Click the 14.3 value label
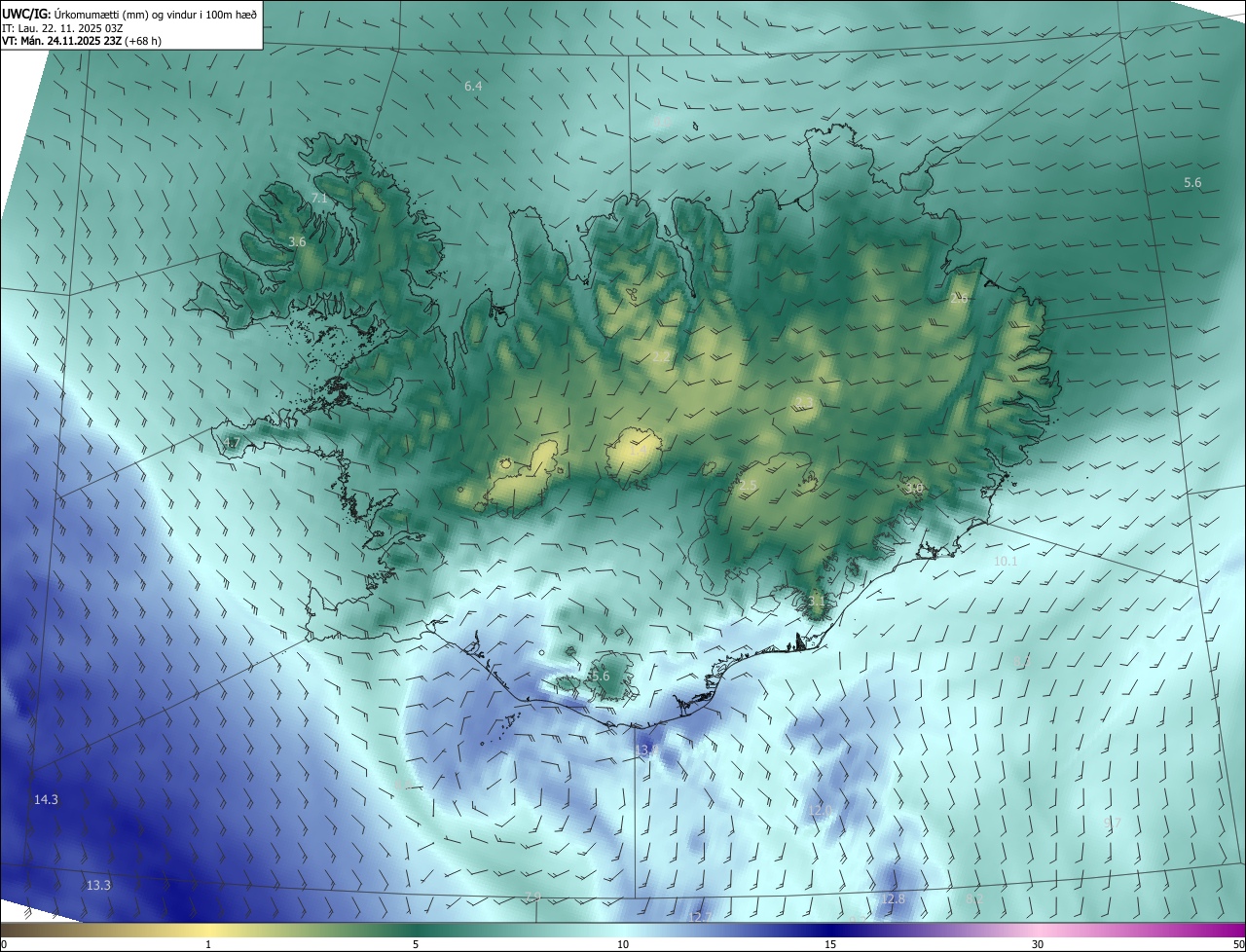This screenshot has height=952, width=1246. tap(46, 800)
